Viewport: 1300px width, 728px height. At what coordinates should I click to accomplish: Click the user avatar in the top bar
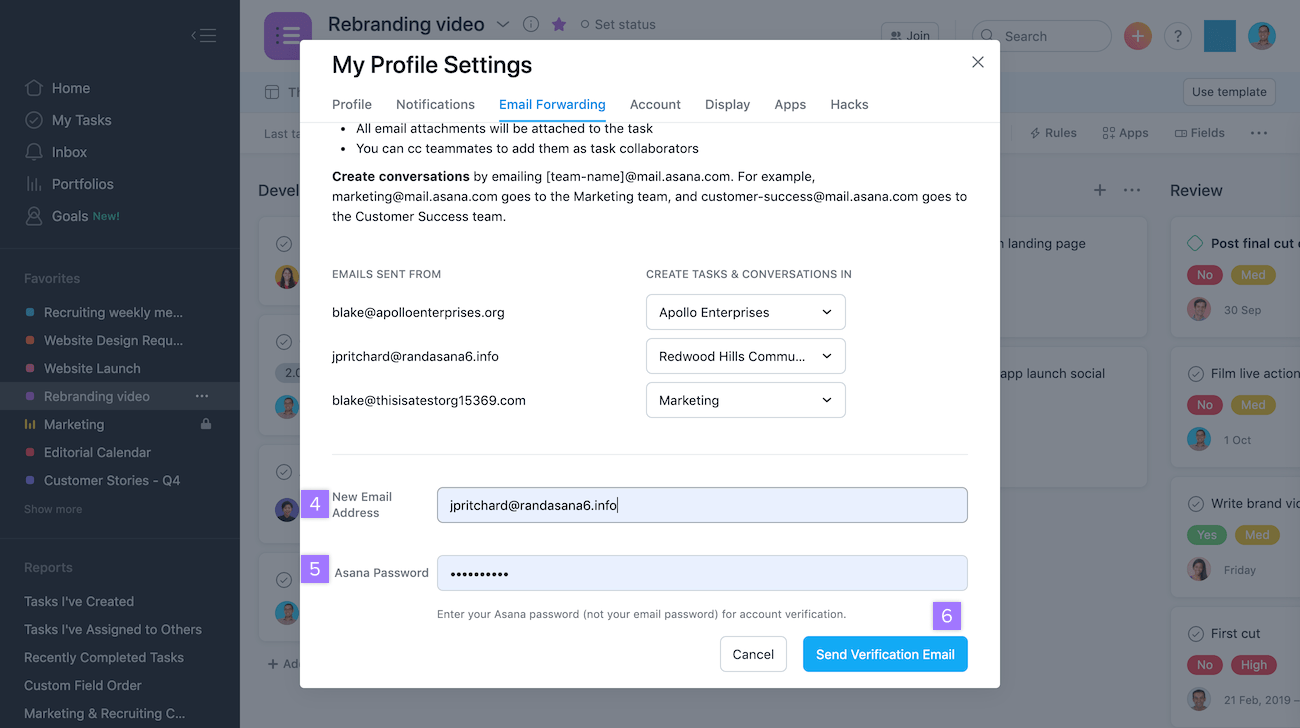[x=1262, y=36]
